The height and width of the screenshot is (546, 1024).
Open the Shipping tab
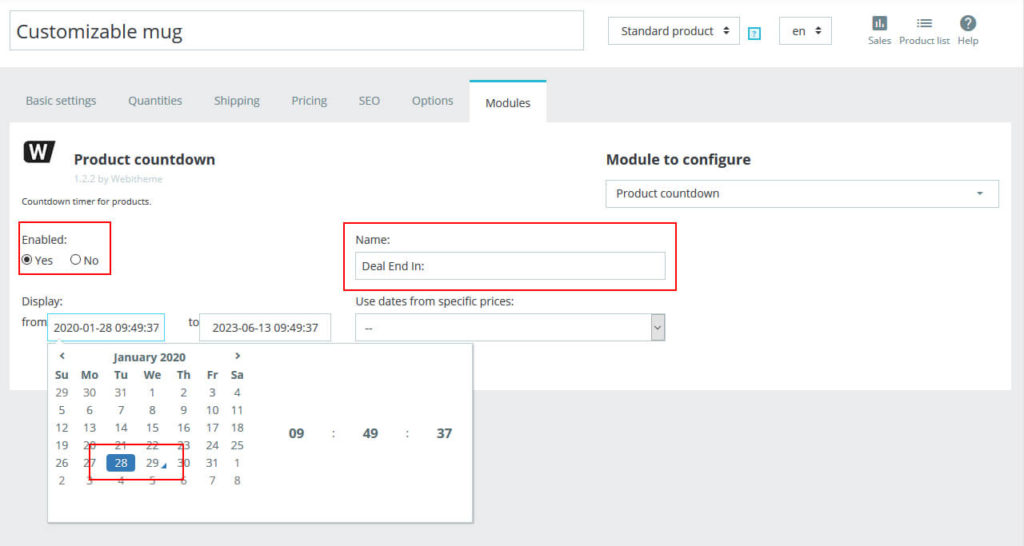[x=236, y=101]
